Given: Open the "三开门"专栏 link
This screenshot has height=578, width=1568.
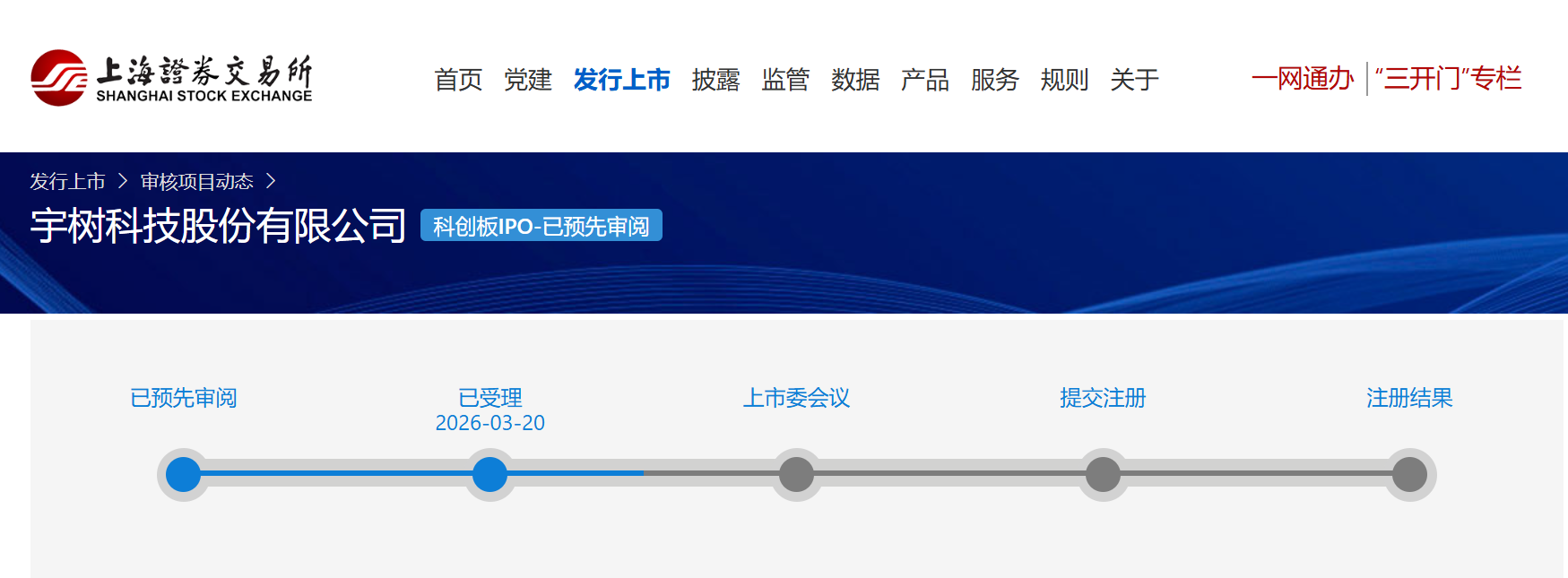Looking at the screenshot, I should coord(1448,79).
